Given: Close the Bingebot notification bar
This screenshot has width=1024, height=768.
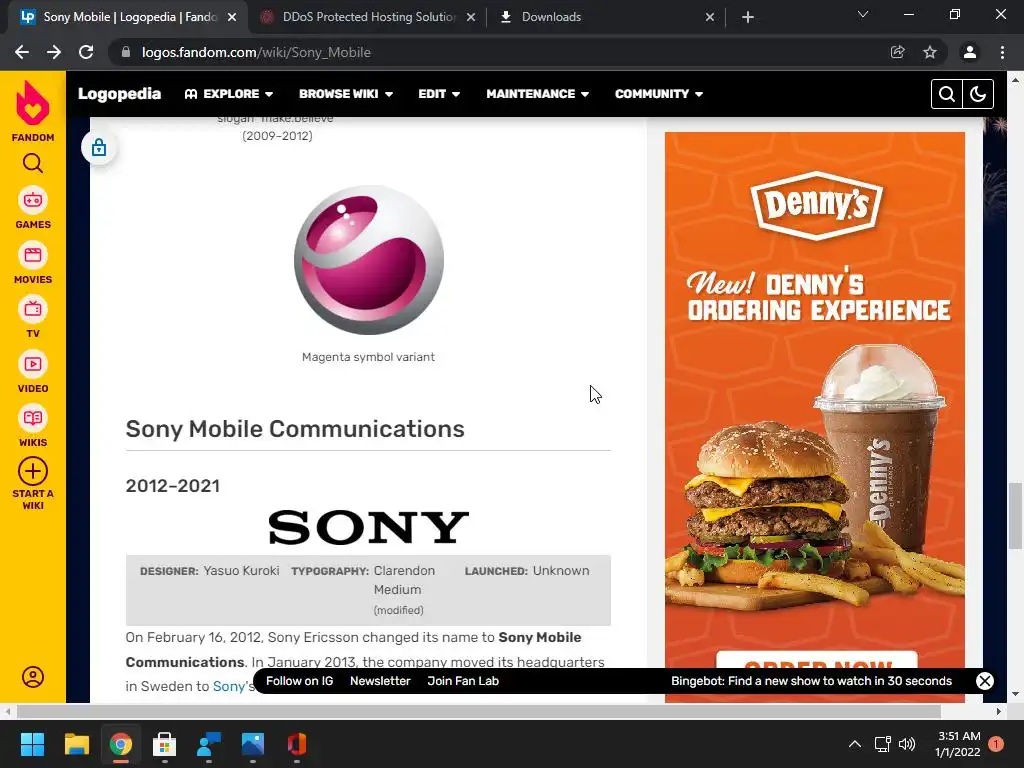Looking at the screenshot, I should [x=984, y=681].
